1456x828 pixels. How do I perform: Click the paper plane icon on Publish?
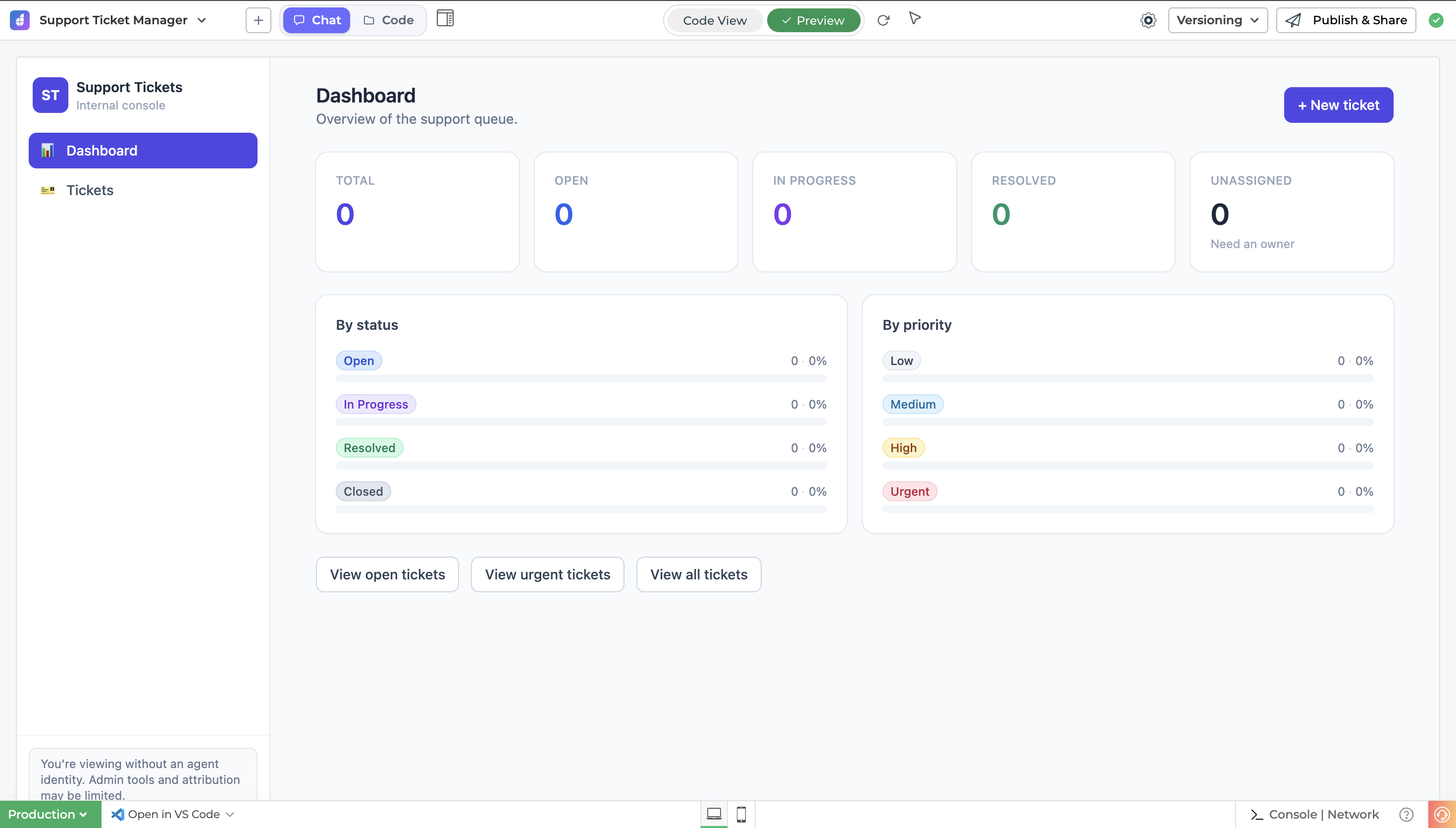click(1294, 20)
